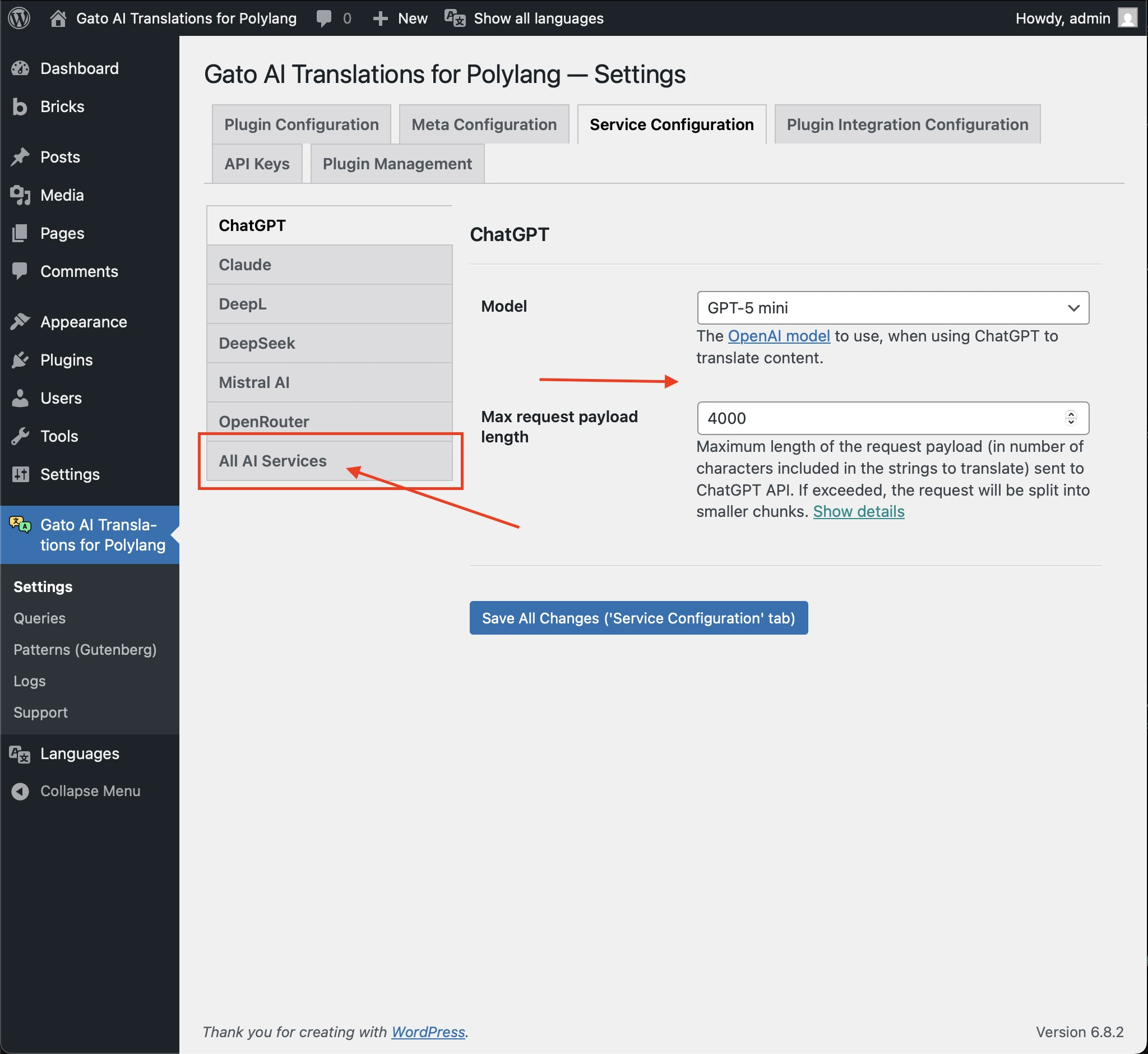This screenshot has width=1148, height=1054.
Task: Switch to the API Keys tab
Action: (257, 164)
